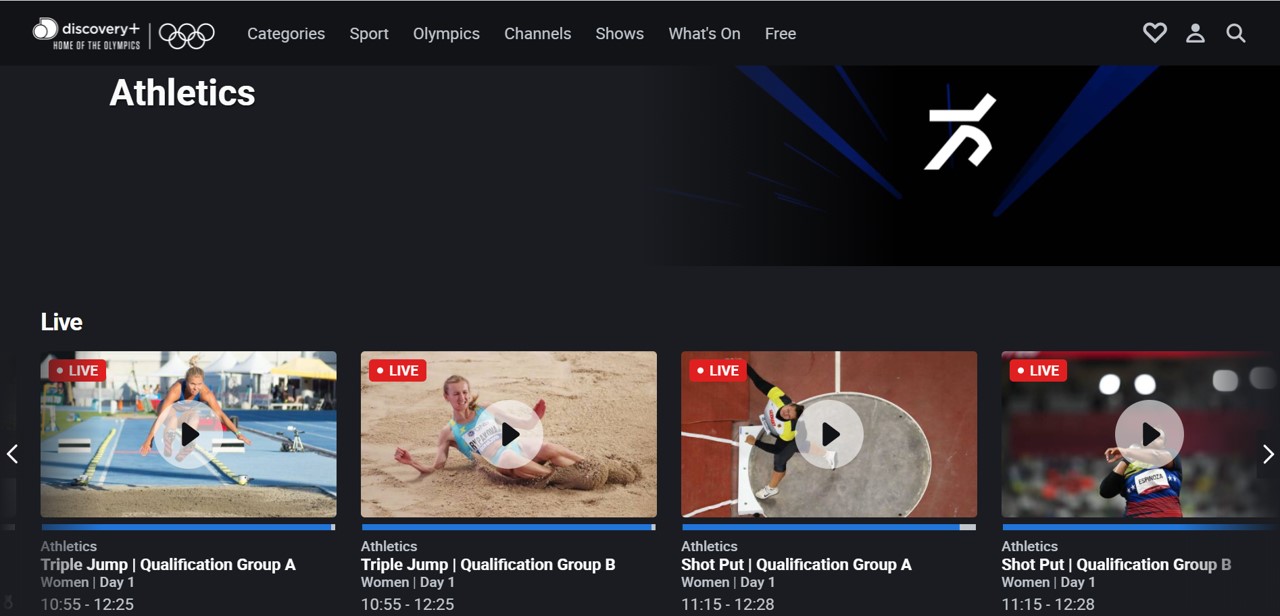Play Triple Jump Qualification Group A stream
The image size is (1280, 616).
[189, 434]
